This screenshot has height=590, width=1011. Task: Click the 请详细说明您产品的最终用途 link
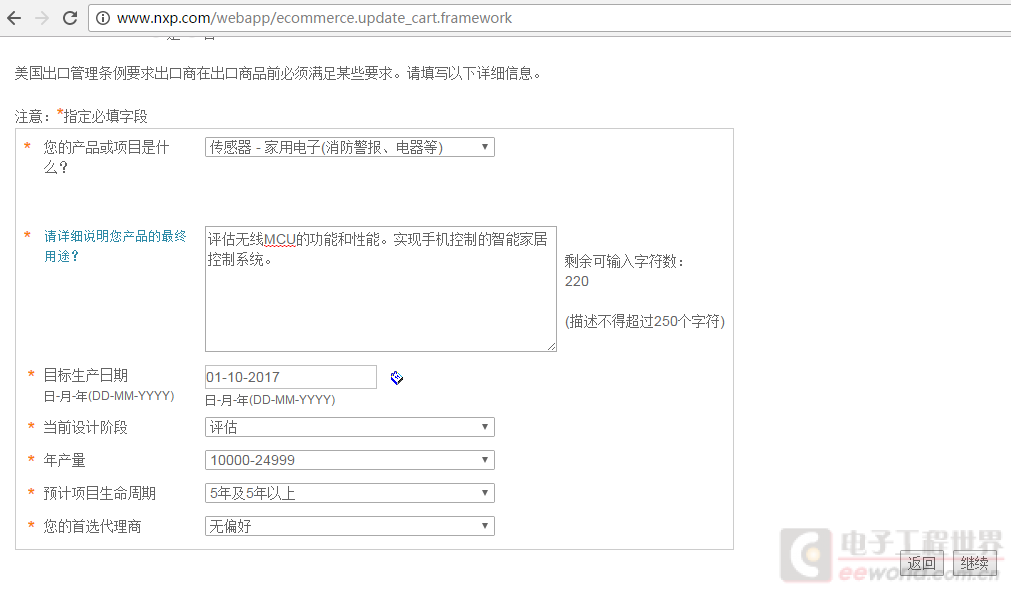(115, 246)
